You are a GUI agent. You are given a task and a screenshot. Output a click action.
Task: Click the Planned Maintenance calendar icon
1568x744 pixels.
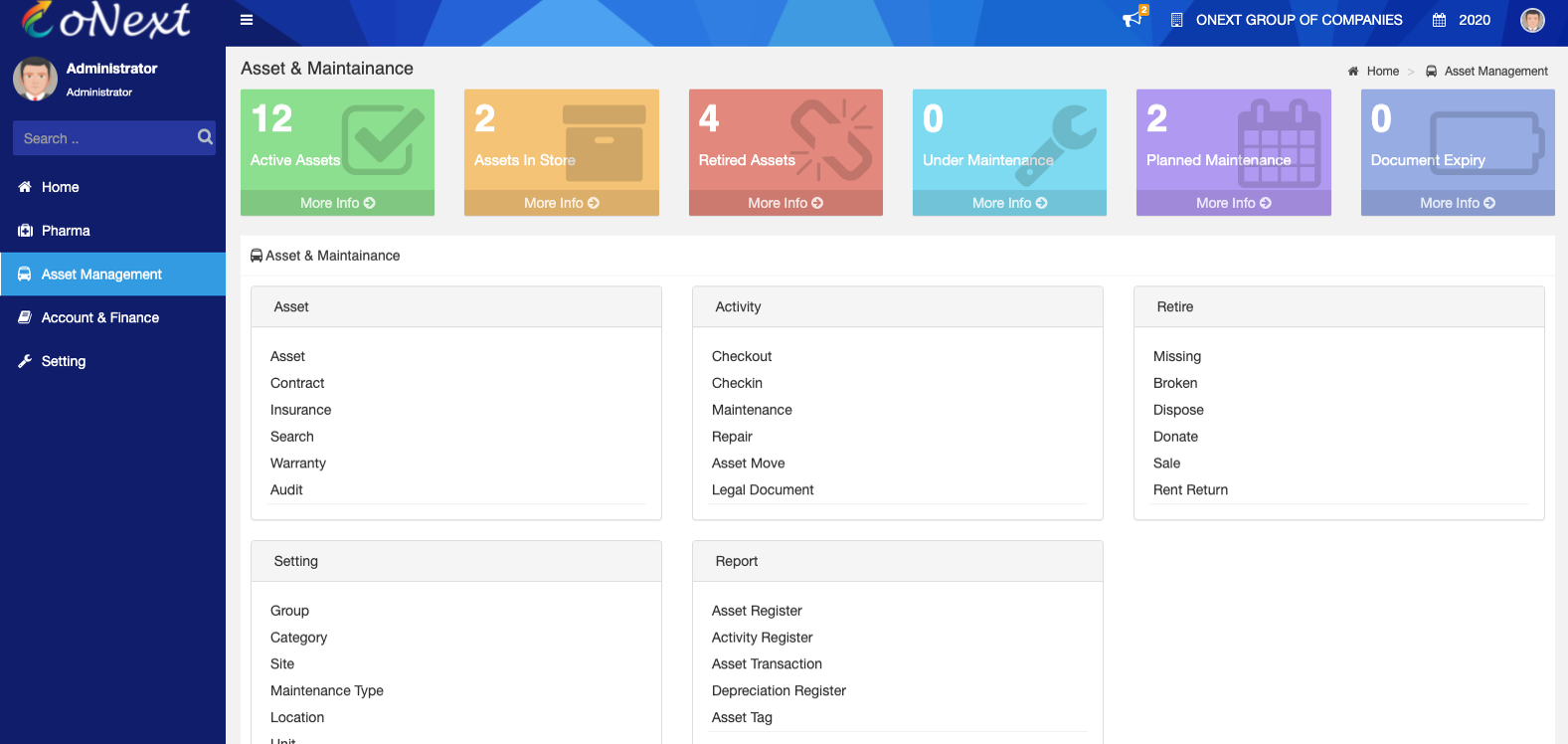1279,142
